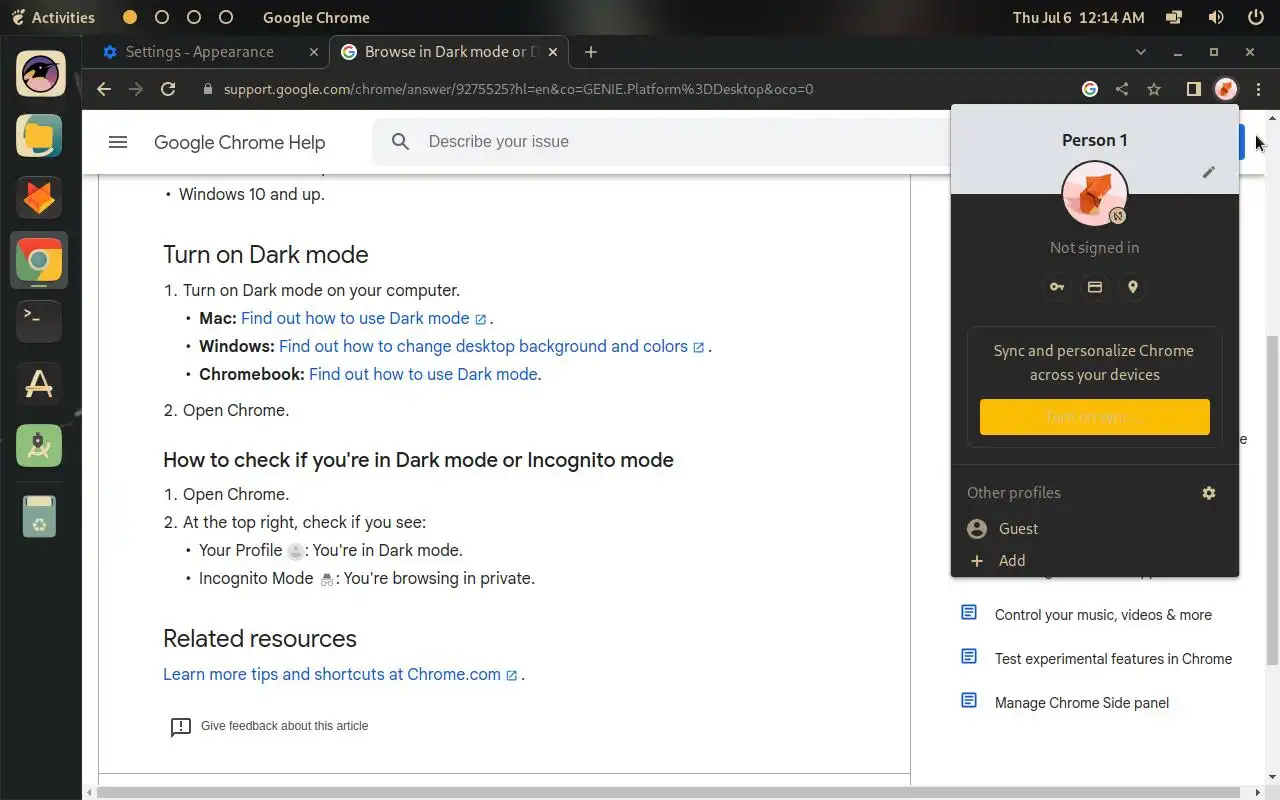1280x800 pixels.
Task: Open the software store 'A' dock icon
Action: pos(39,384)
